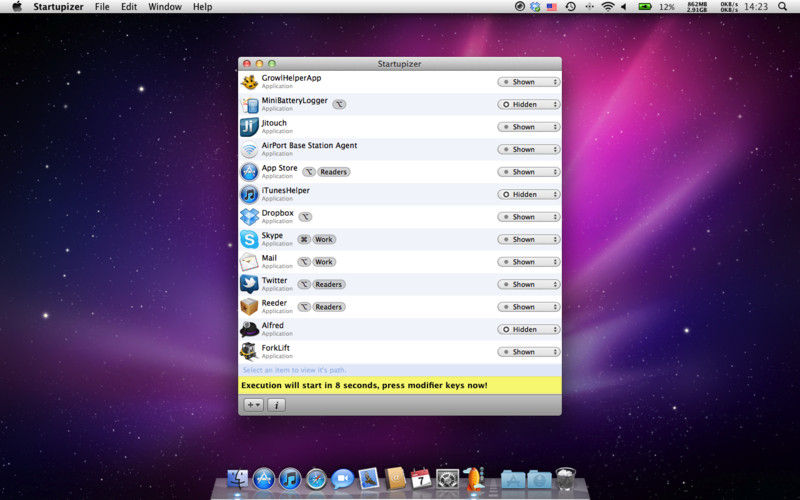
Task: Open the Help menu
Action: pos(203,7)
